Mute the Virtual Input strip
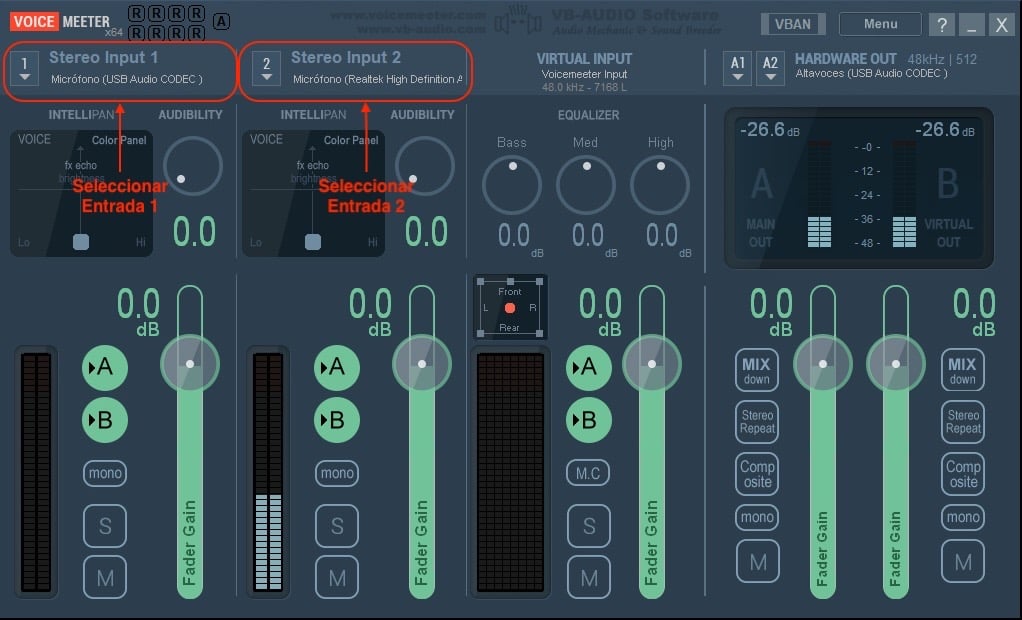The image size is (1022, 620). (589, 577)
